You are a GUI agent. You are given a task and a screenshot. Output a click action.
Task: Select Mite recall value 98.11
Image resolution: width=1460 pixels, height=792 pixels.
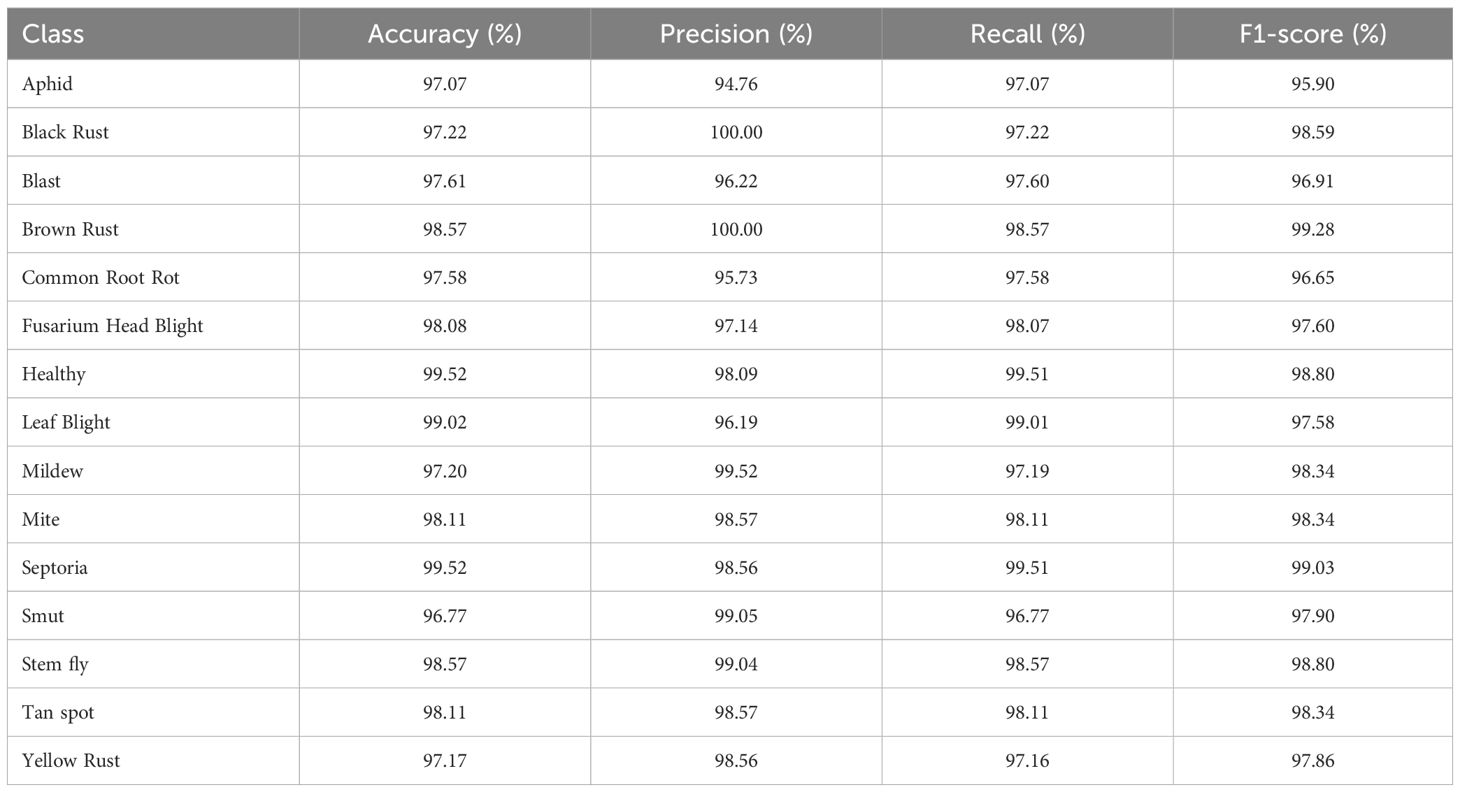(x=1027, y=519)
